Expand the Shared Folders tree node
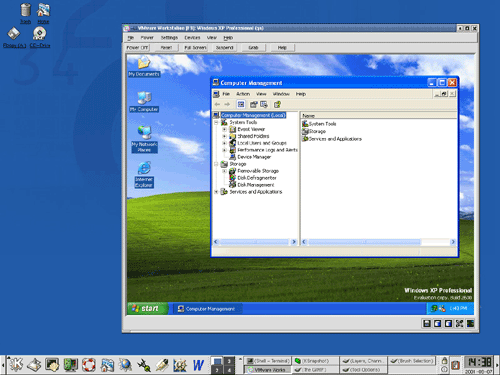Screen dimensions: 500x375 (224, 136)
